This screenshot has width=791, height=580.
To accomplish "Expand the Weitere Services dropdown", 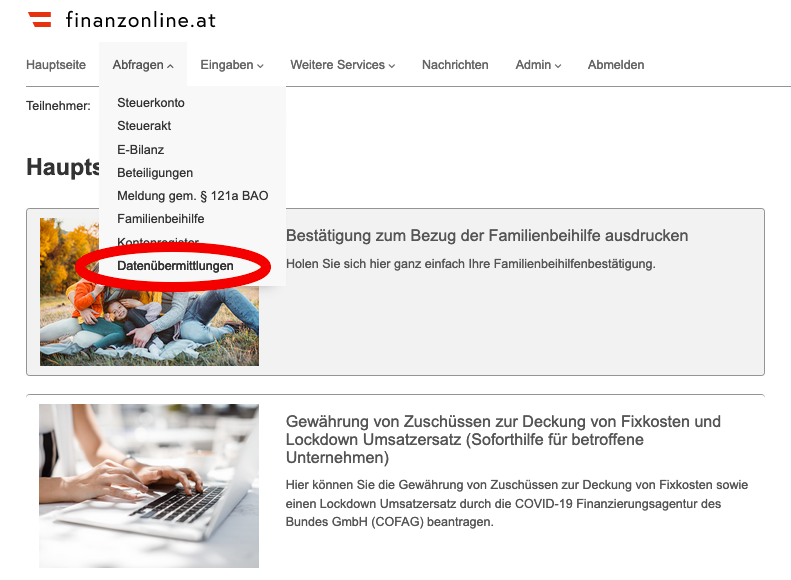I will point(343,65).
